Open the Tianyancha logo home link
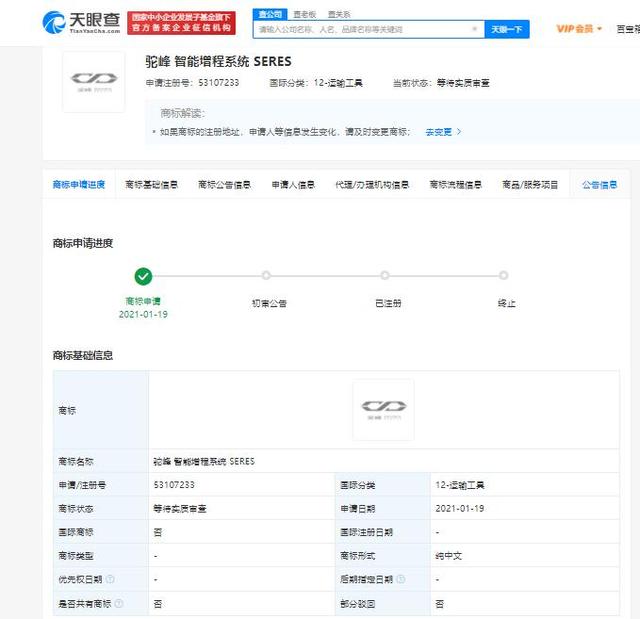Screen dimensions: 640x619 point(82,22)
